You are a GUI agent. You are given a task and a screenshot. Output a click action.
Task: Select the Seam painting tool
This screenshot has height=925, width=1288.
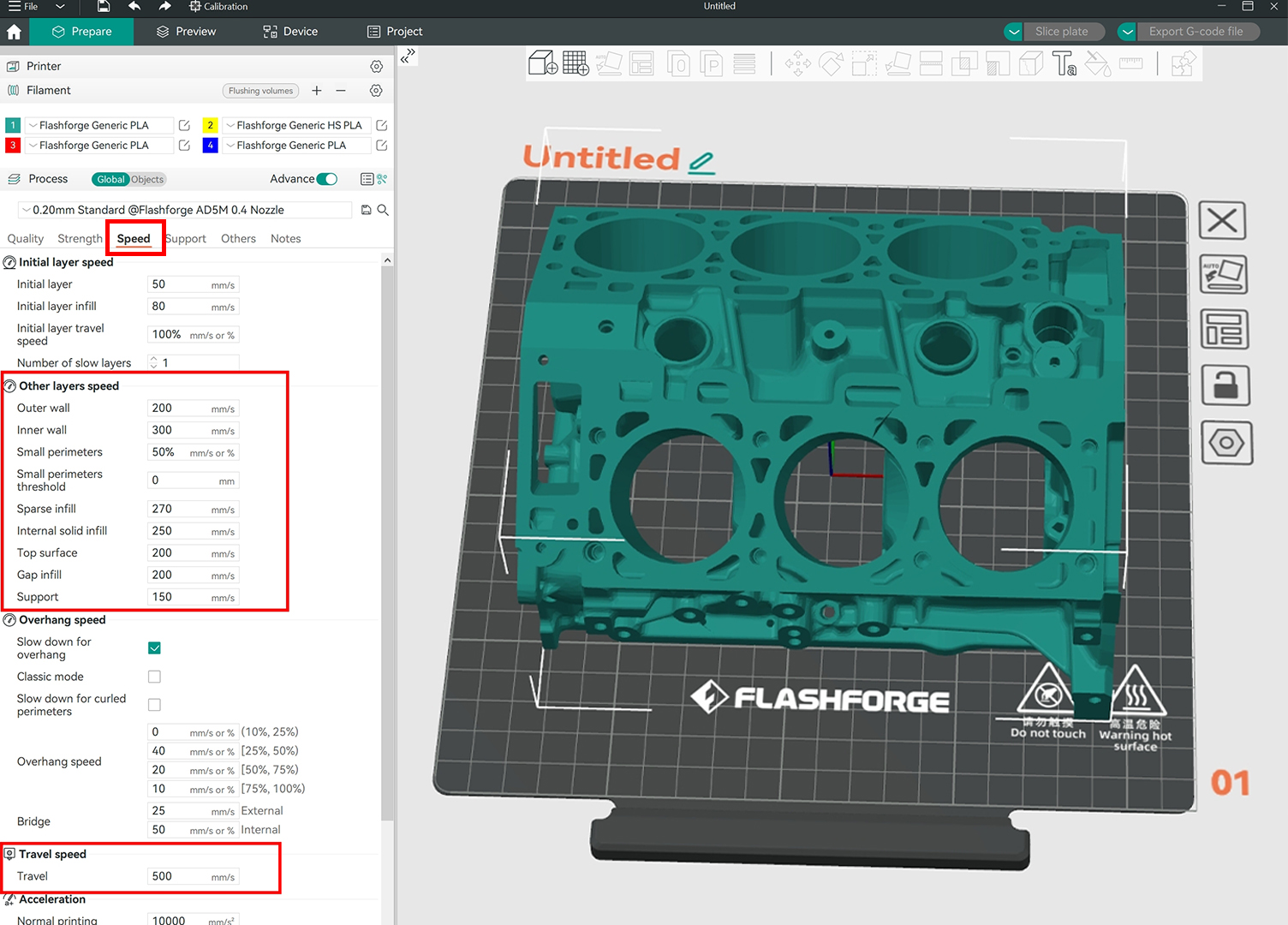[1031, 64]
